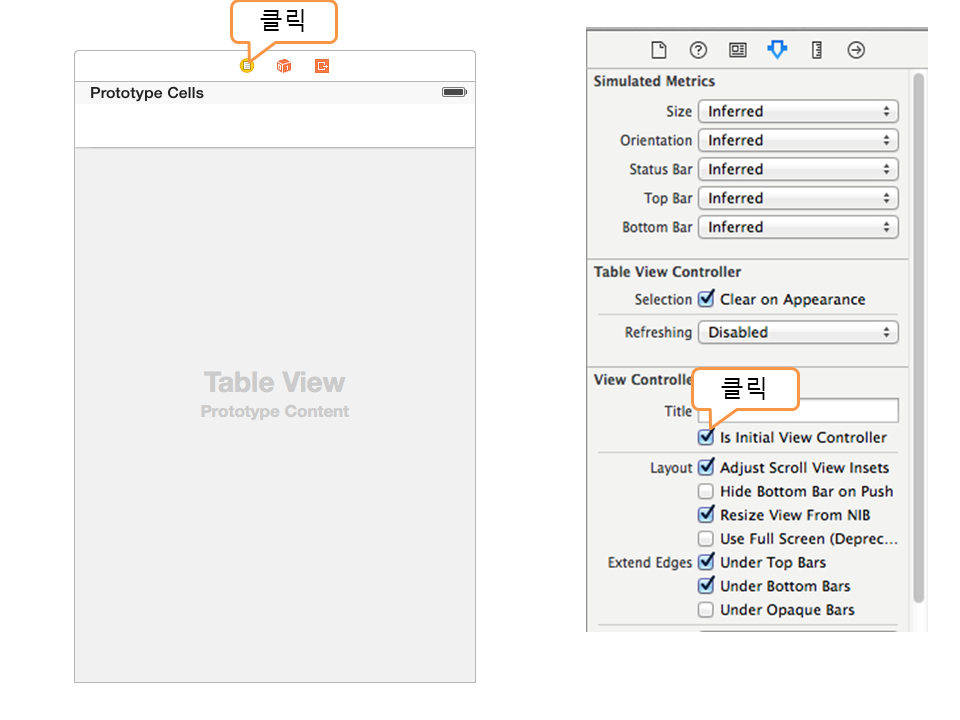Select the Attributes inspector icon

click(777, 50)
